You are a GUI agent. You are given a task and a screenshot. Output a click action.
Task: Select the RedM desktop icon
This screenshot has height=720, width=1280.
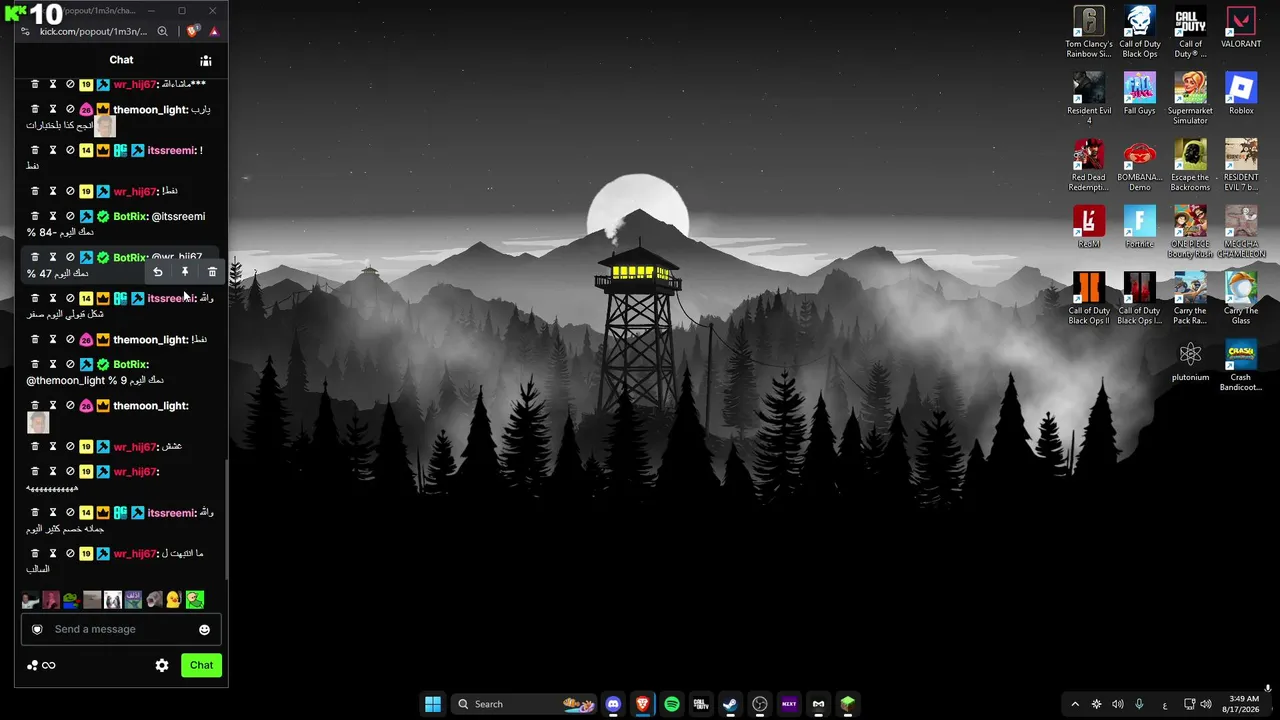tap(1089, 227)
